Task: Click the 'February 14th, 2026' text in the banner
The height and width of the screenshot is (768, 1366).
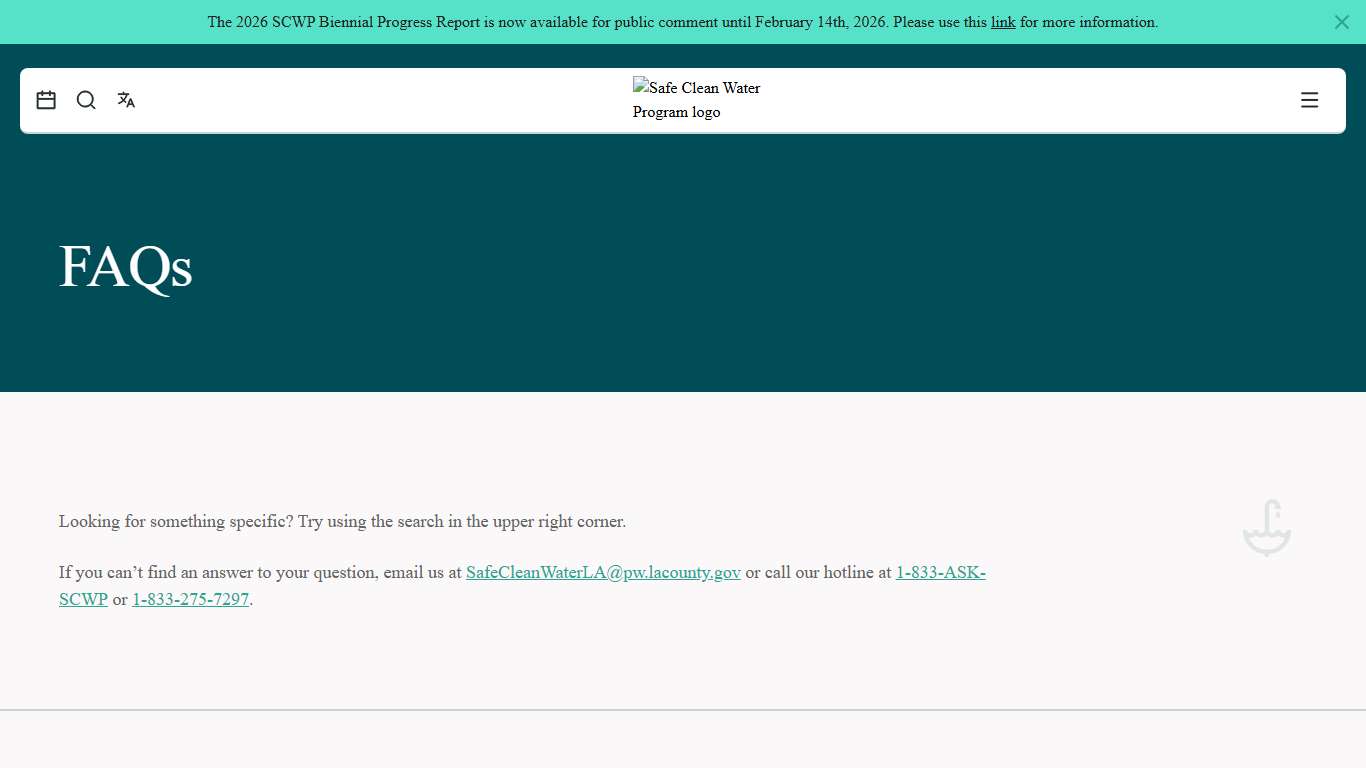Action: pos(820,22)
